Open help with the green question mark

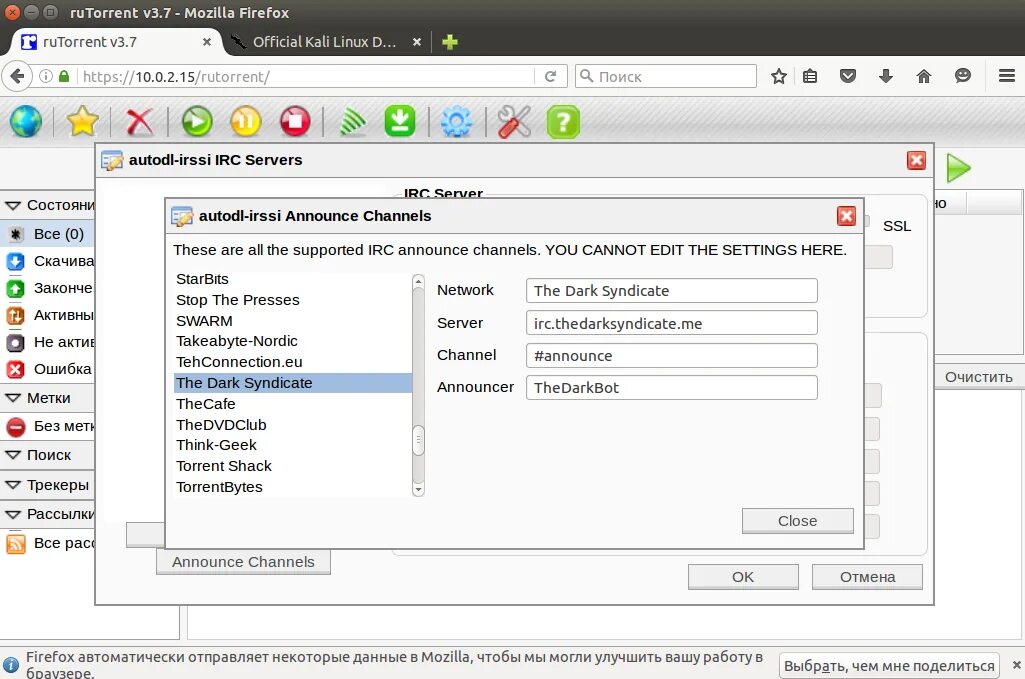(563, 122)
